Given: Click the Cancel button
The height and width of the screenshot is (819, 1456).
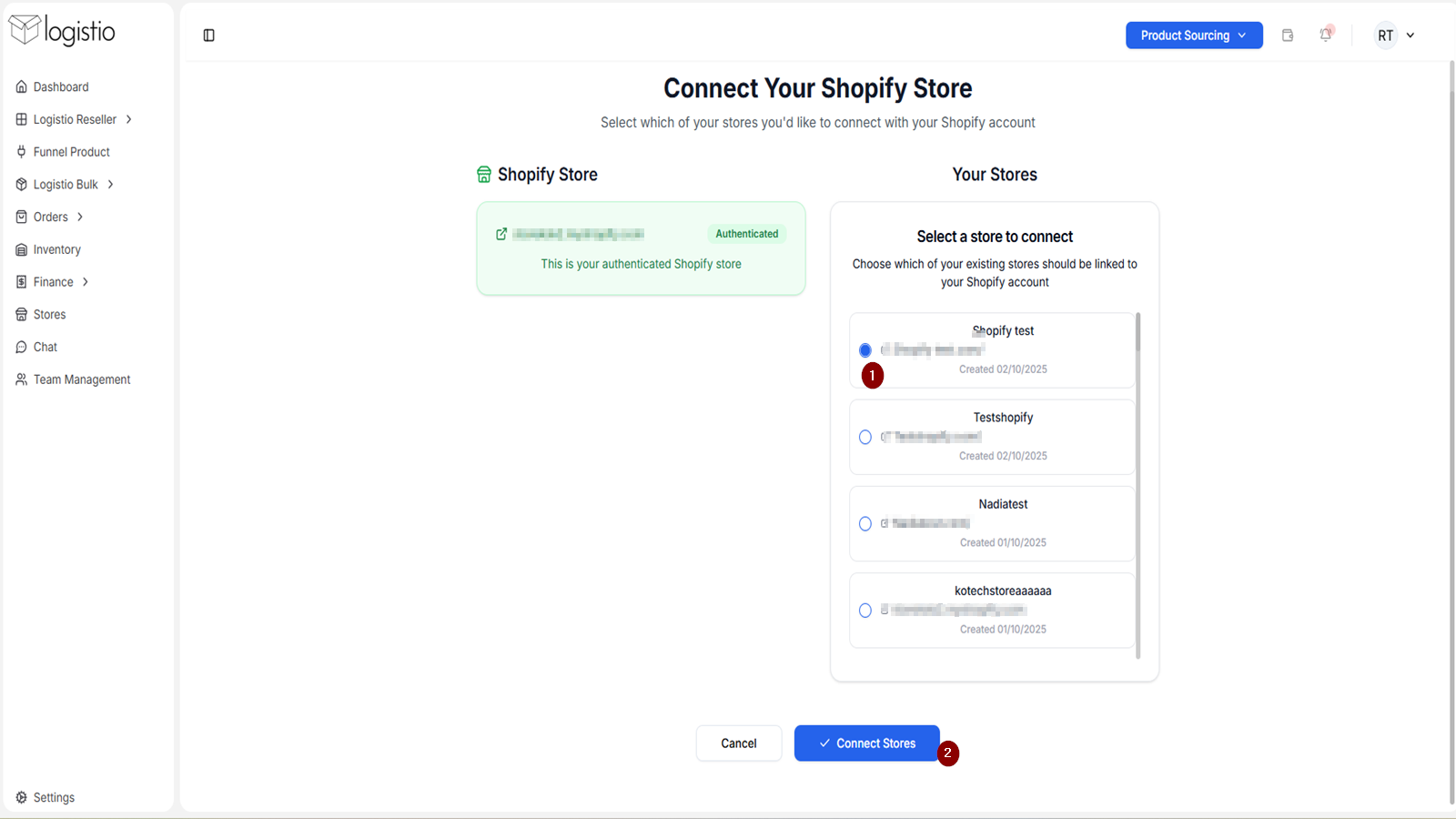Looking at the screenshot, I should (739, 743).
